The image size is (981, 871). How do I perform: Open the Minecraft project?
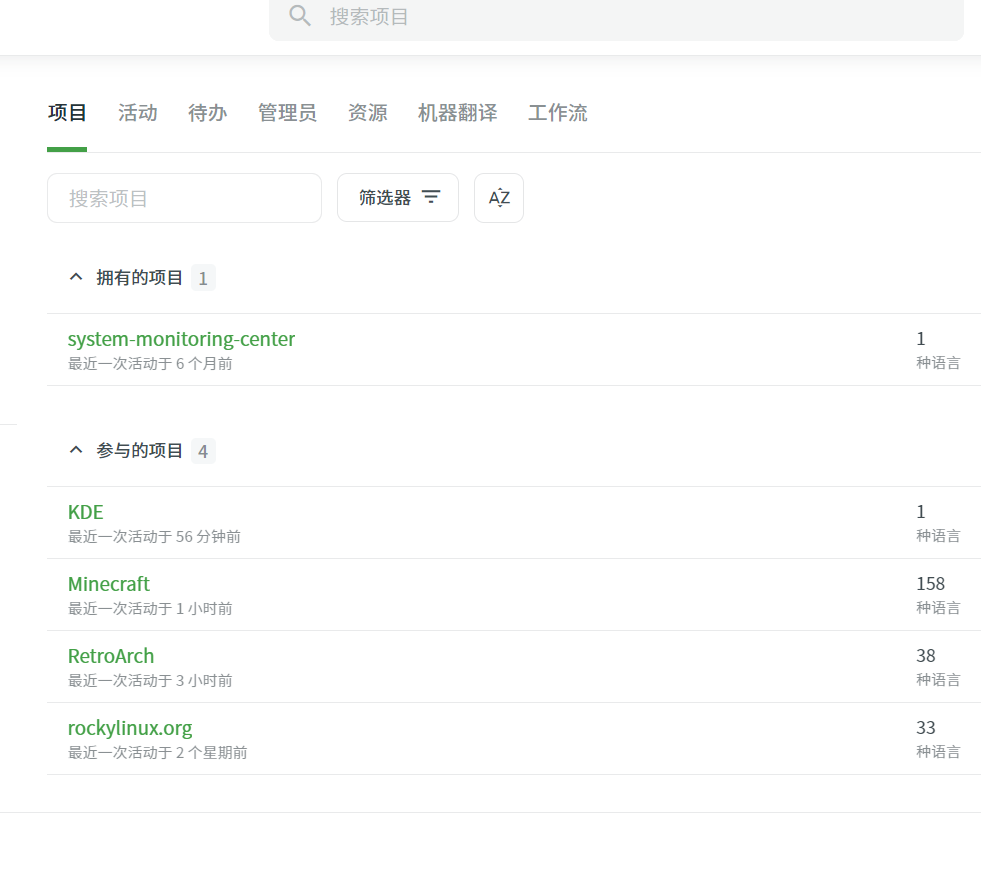pyautogui.click(x=109, y=584)
